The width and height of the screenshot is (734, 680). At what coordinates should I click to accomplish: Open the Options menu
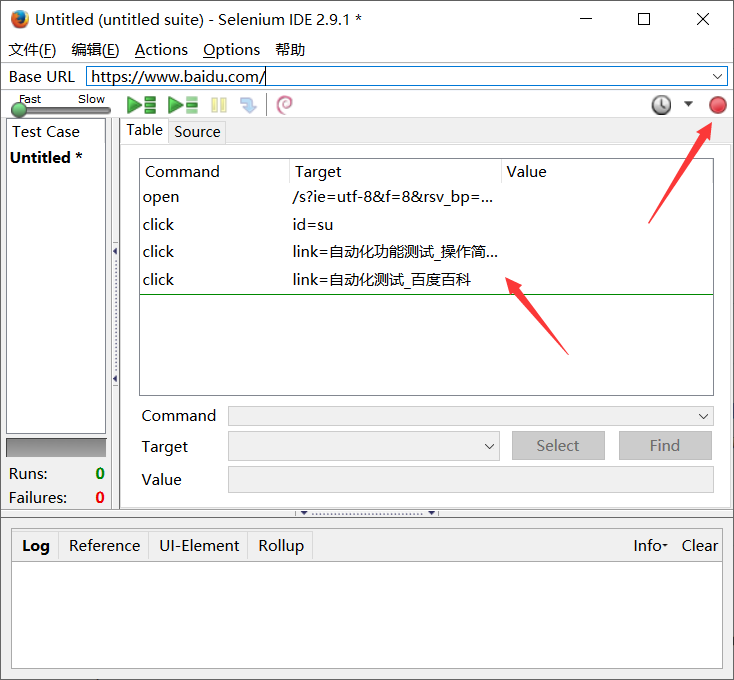point(231,50)
